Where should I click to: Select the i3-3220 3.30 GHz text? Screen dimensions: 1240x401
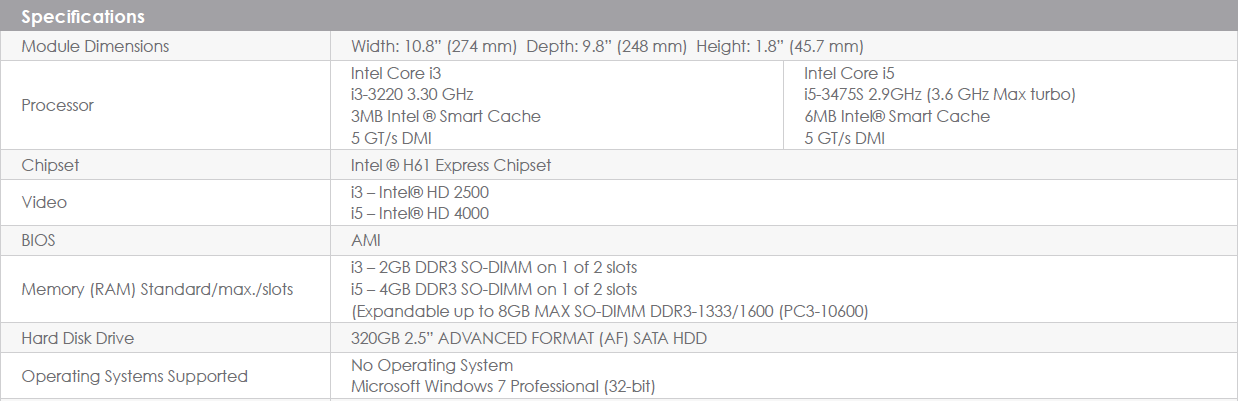click(412, 95)
